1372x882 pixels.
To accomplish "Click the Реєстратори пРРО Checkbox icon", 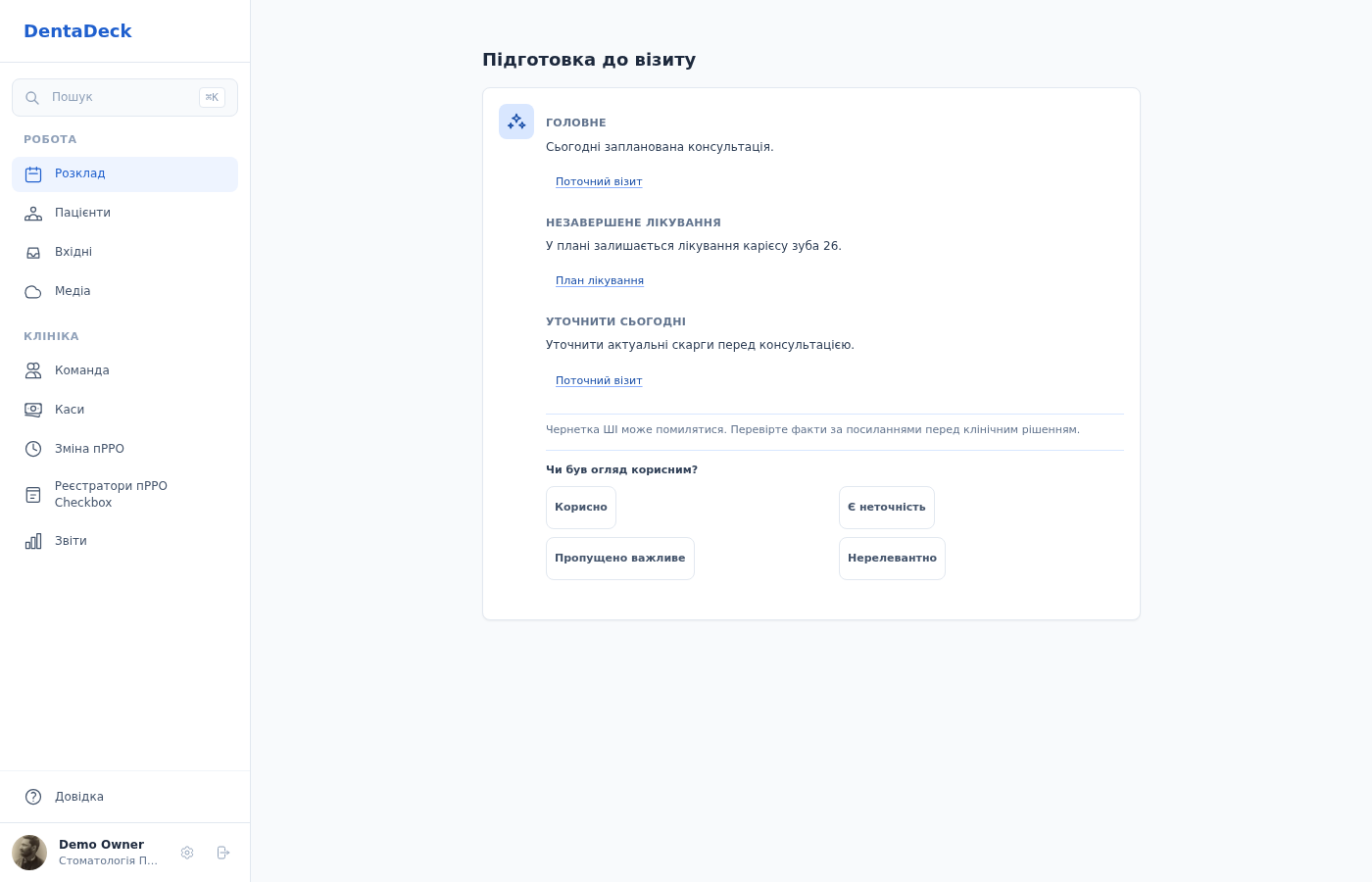I will click(x=33, y=495).
